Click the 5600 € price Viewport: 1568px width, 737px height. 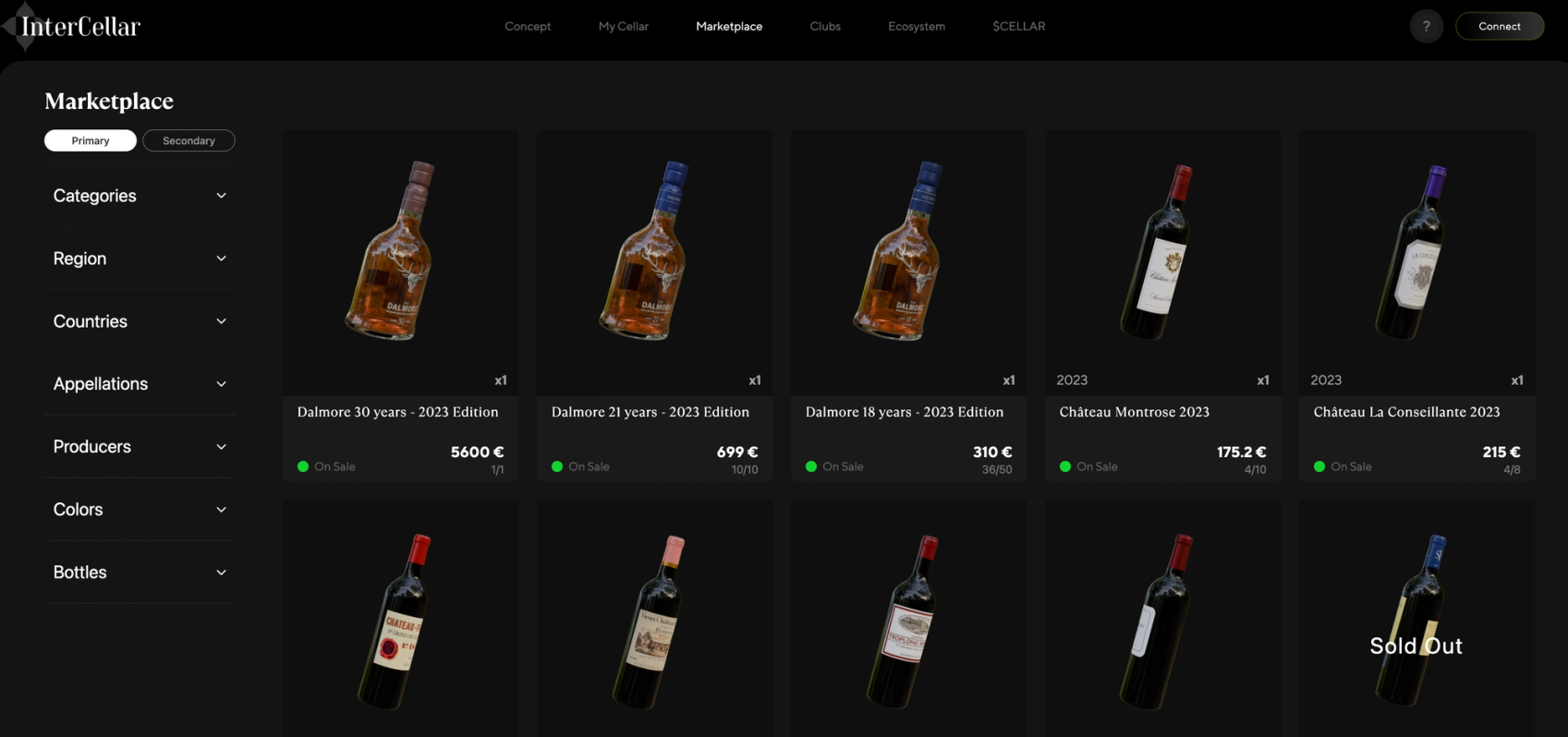(477, 452)
